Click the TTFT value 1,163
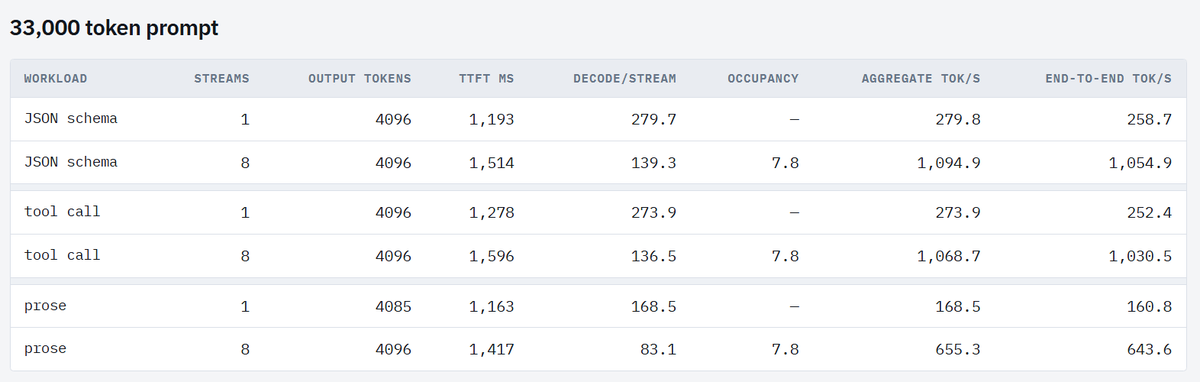Screen dimensions: 1200x382 coord(491,306)
